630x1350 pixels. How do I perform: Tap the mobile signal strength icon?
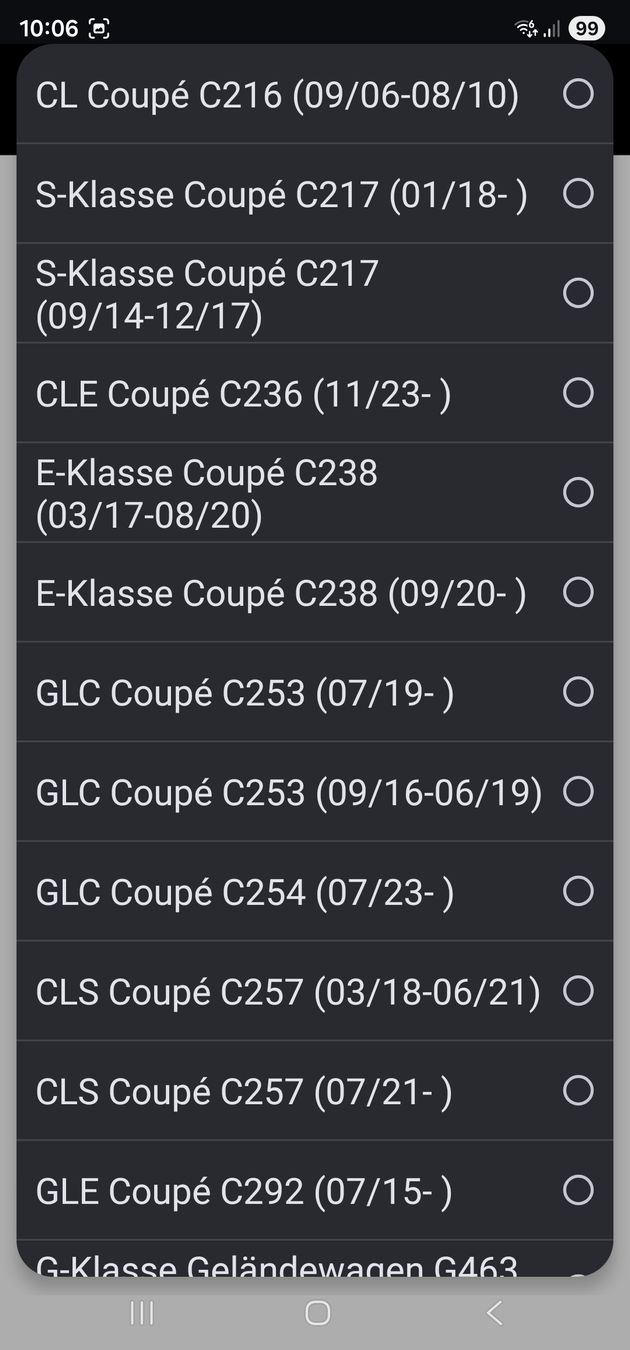click(551, 29)
